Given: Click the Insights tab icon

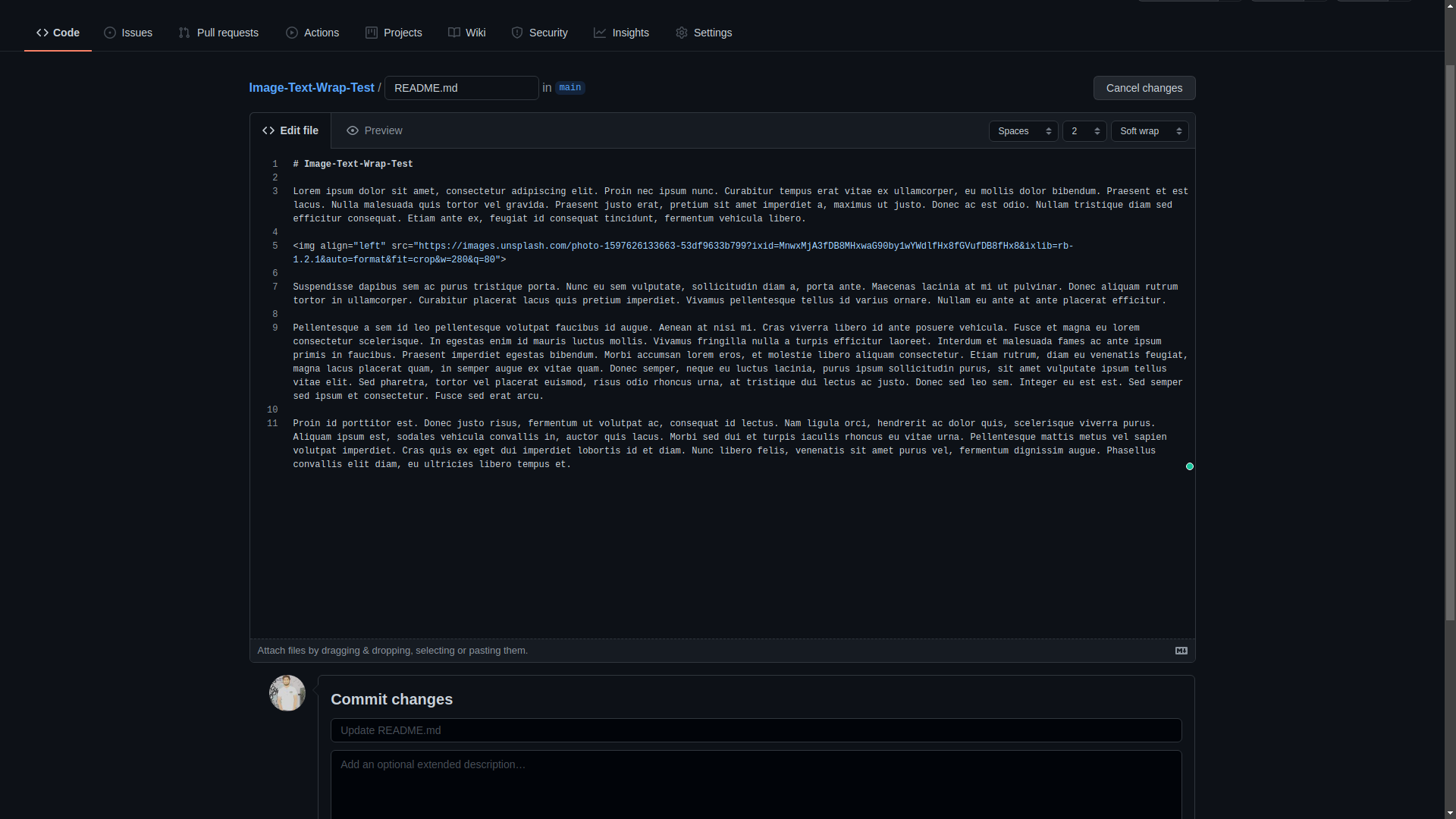Looking at the screenshot, I should coord(600,32).
